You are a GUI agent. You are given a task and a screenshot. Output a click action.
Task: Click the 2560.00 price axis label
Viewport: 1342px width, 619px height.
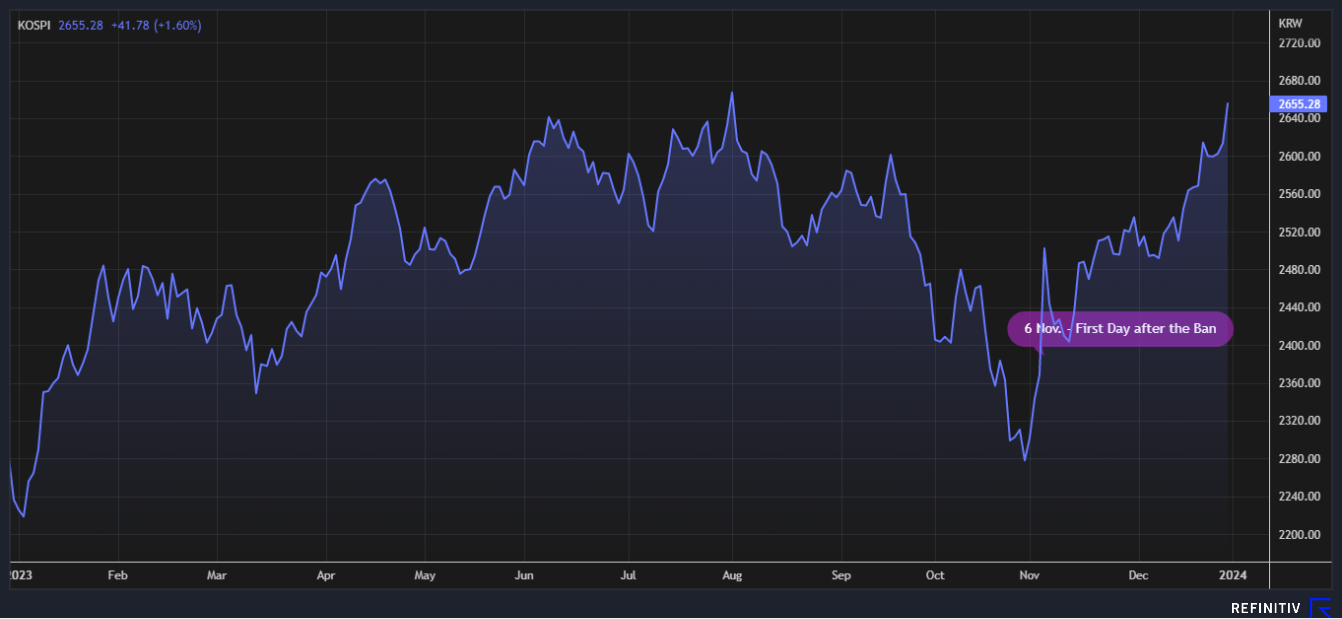click(x=1299, y=194)
